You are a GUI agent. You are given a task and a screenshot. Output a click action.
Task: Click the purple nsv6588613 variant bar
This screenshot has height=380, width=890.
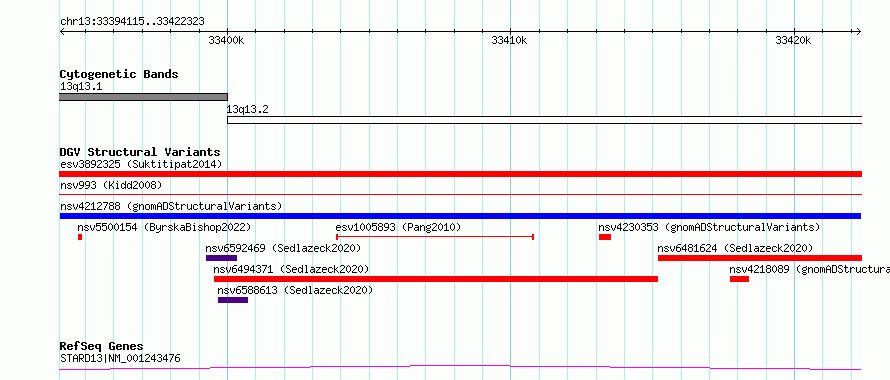[x=233, y=300]
